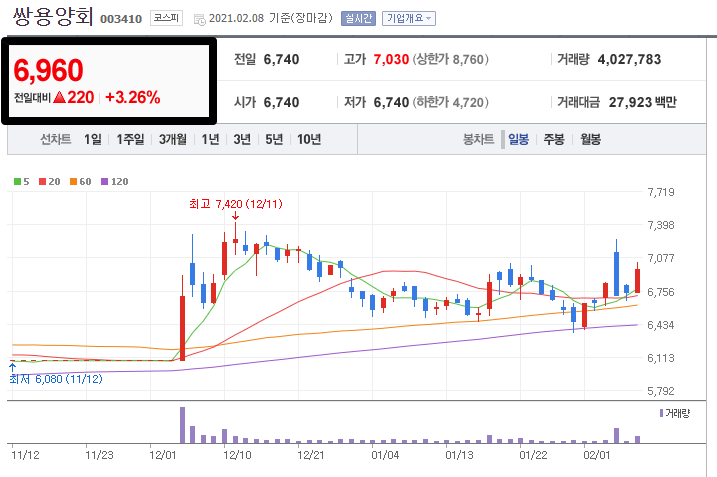Click the 봉차트 candle chart label
717x477 pixels.
point(479,139)
